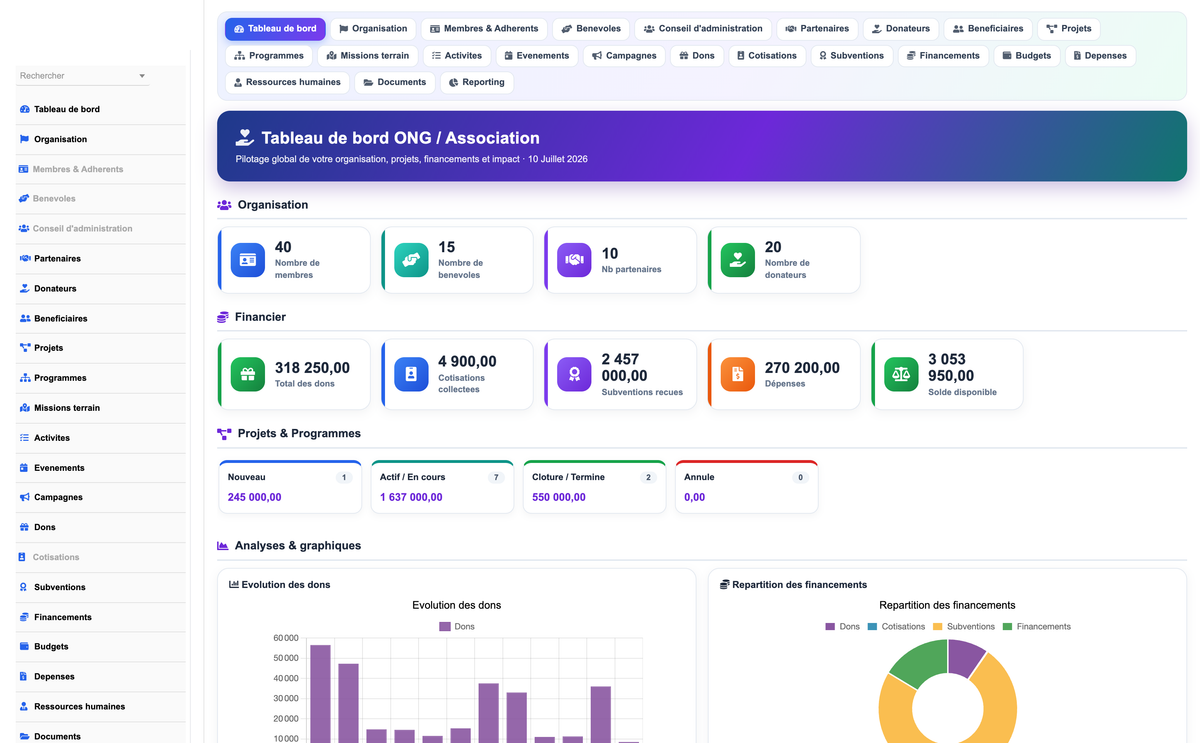
Task: Open the Organisation top tab
Action: pyautogui.click(x=373, y=29)
